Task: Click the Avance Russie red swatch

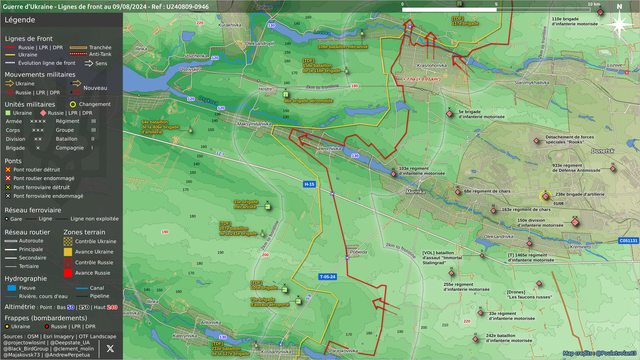Action: (68, 273)
